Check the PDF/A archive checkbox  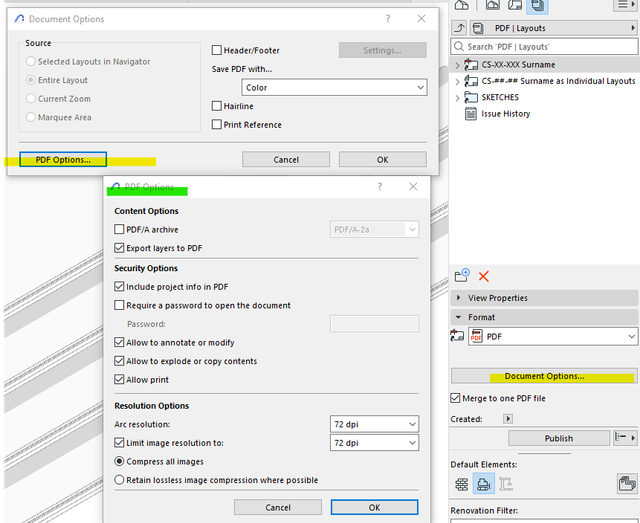coord(119,229)
